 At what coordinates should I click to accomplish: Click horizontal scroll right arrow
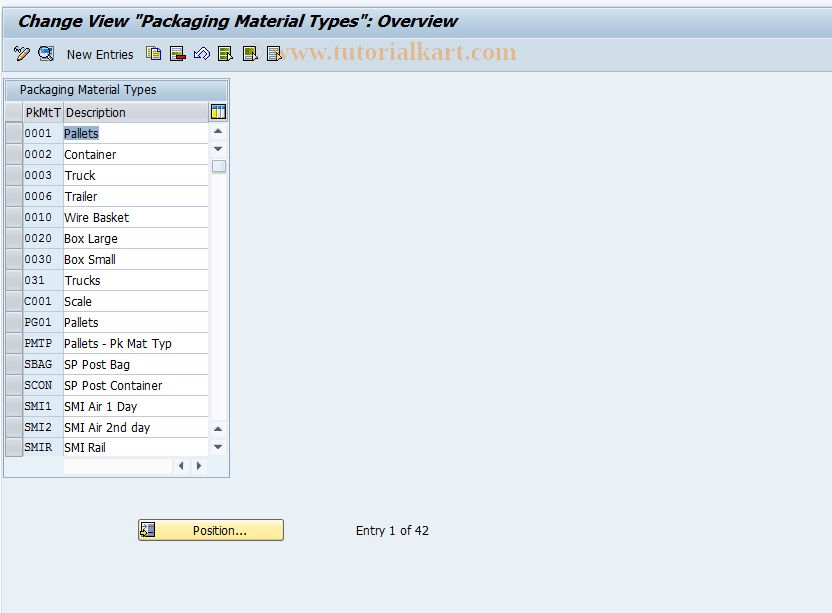pyautogui.click(x=199, y=466)
